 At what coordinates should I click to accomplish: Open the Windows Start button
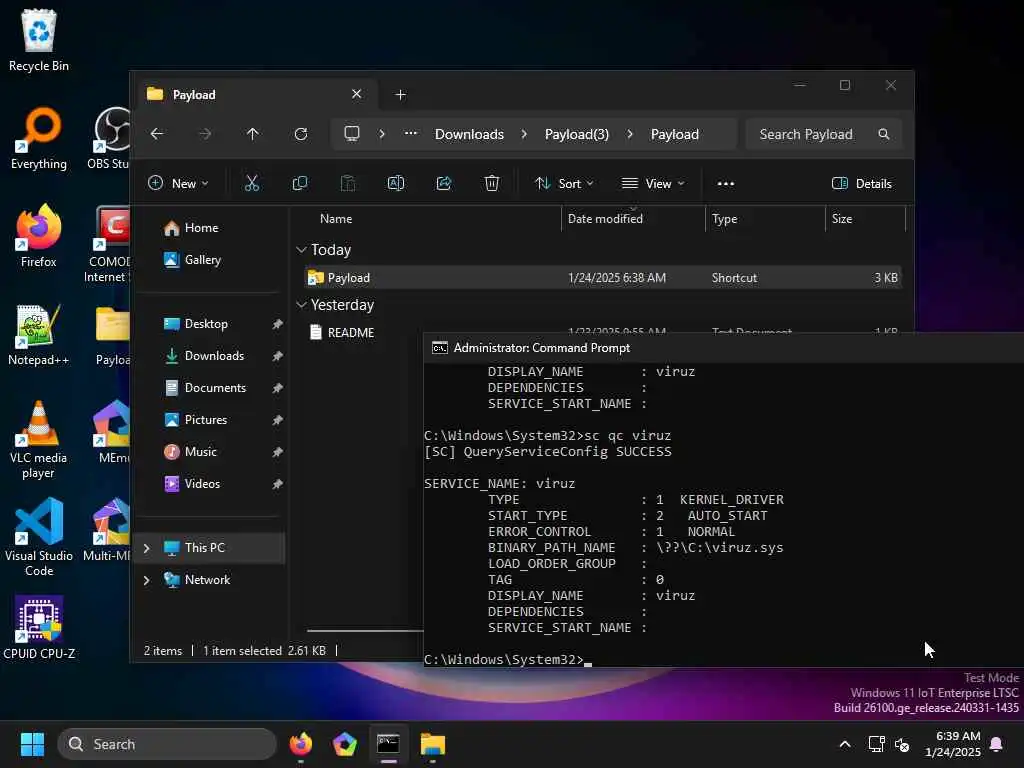32,744
